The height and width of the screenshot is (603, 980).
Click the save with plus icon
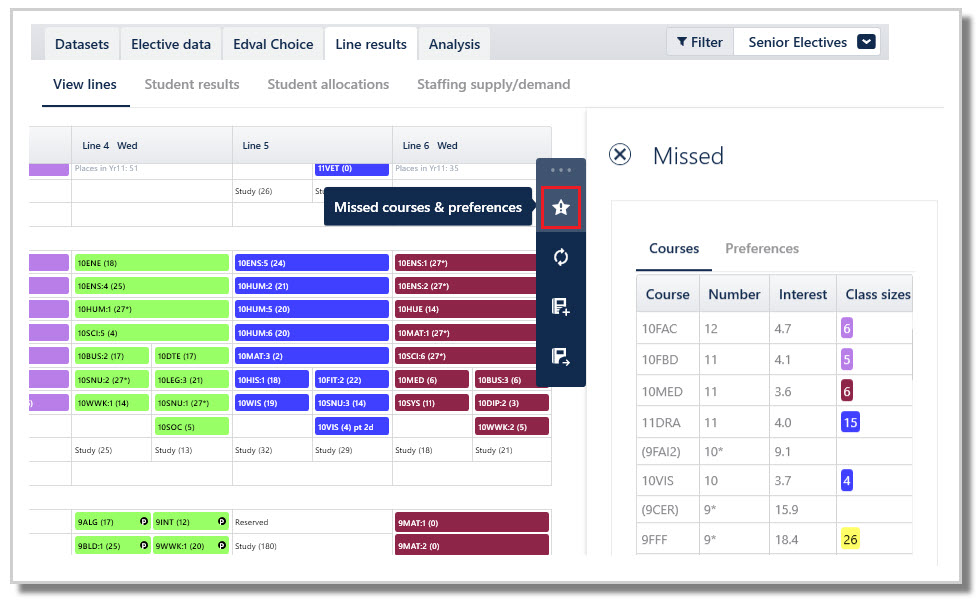click(x=561, y=307)
